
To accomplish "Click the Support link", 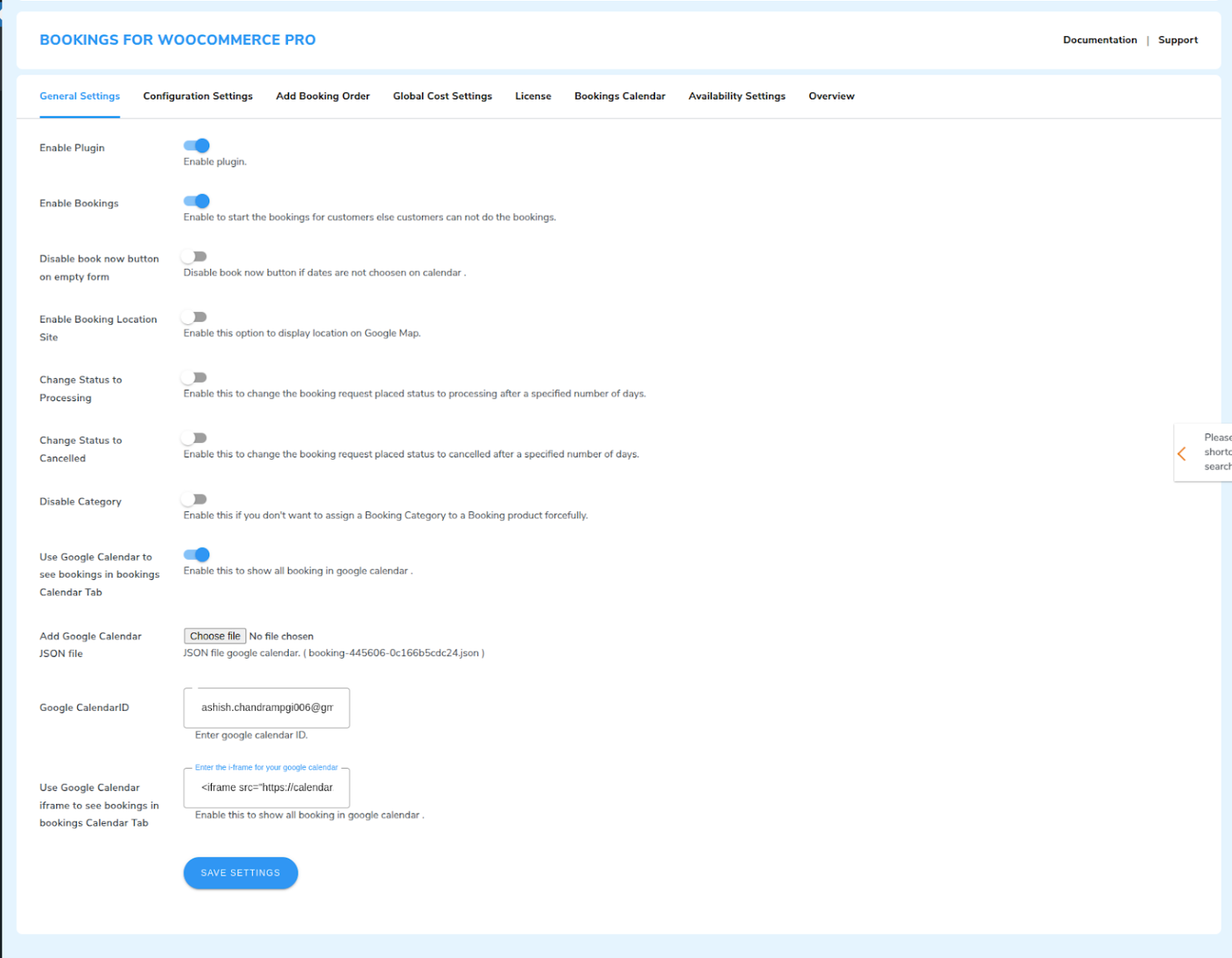I will coord(1177,39).
